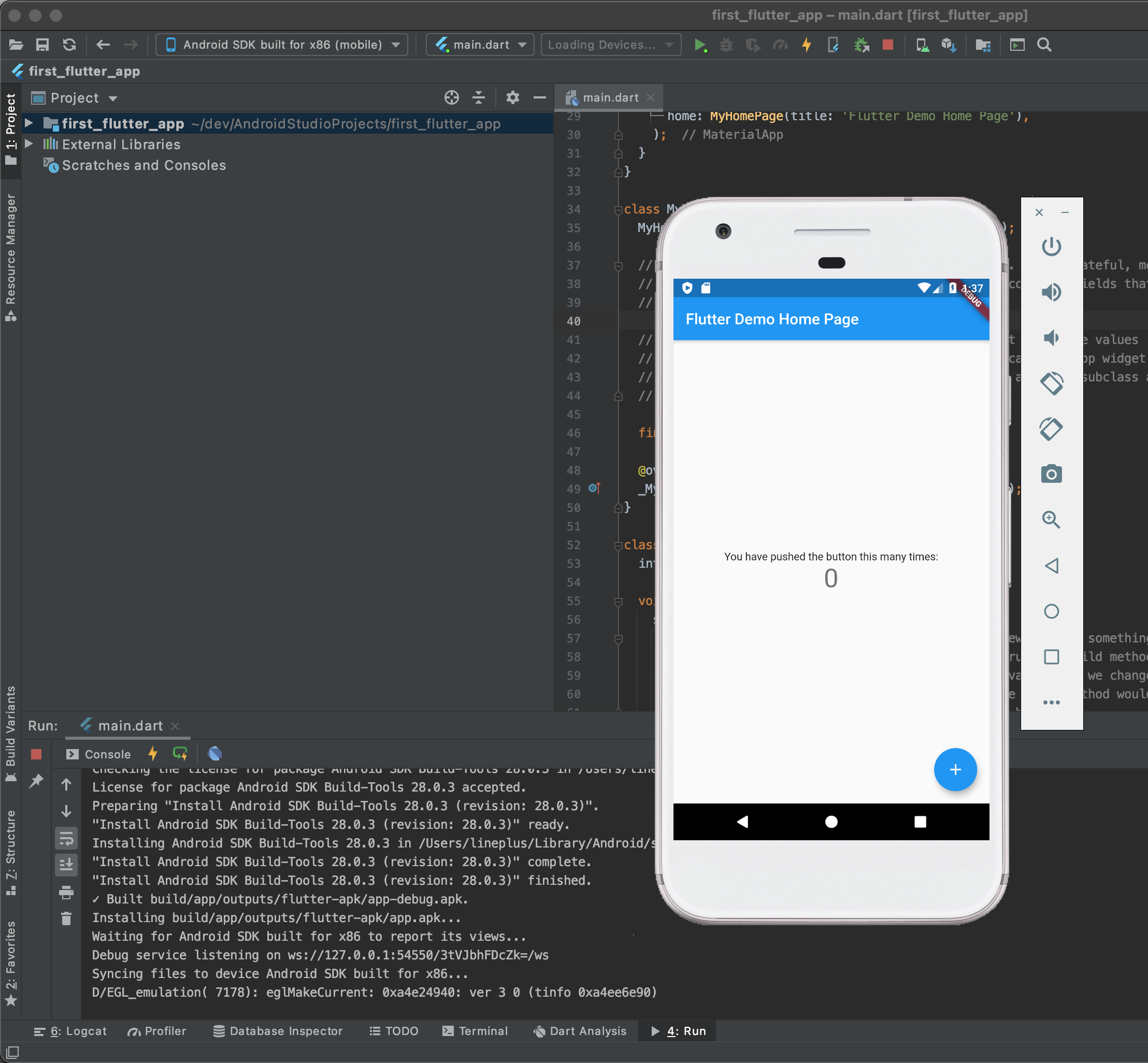1148x1063 pixels.
Task: Open the Terminal tool window tab
Action: point(475,1031)
